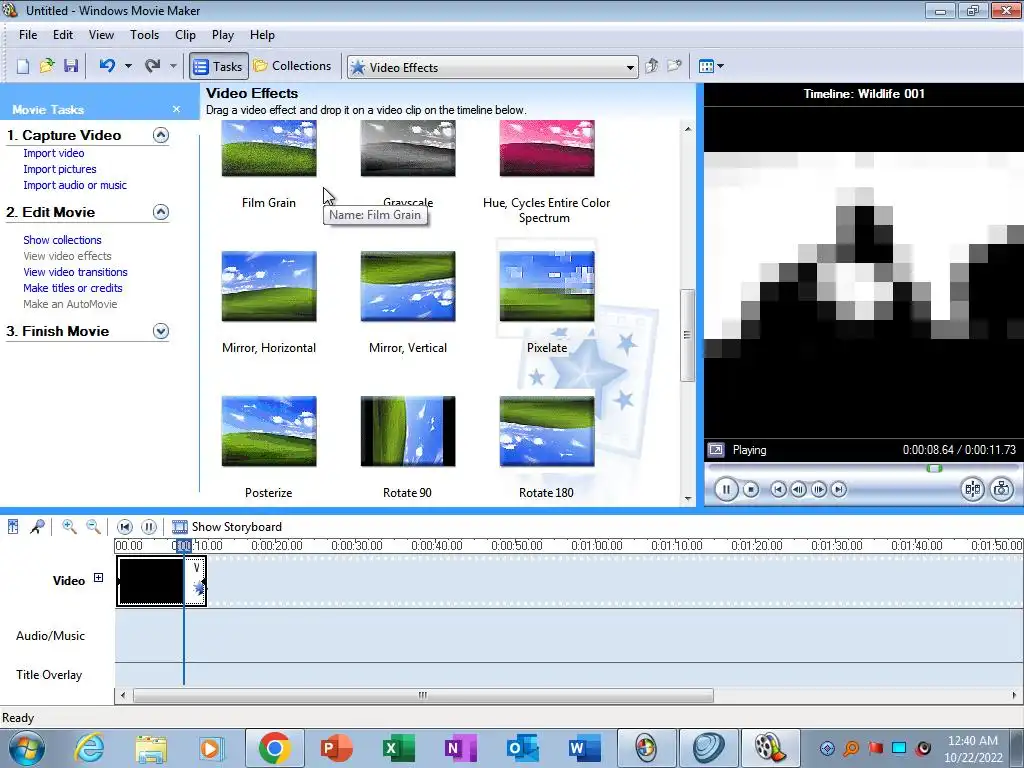This screenshot has width=1024, height=768.
Task: Stop the preview monitor playback
Action: pyautogui.click(x=751, y=489)
